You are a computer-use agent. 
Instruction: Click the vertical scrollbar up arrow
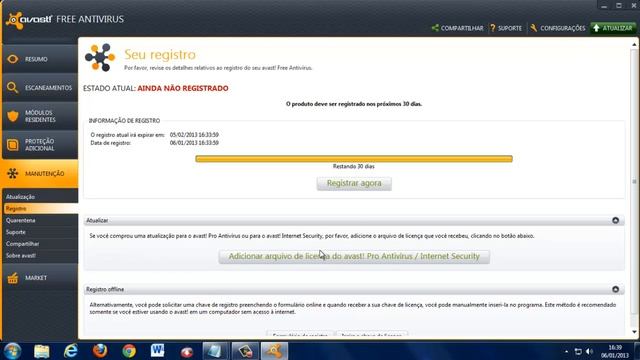point(634,44)
